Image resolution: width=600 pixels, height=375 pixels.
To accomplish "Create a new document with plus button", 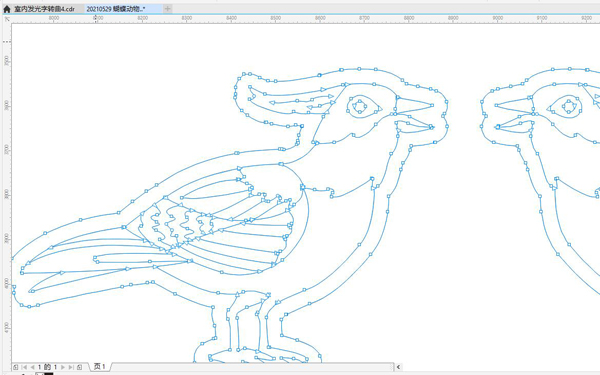I will click(167, 9).
